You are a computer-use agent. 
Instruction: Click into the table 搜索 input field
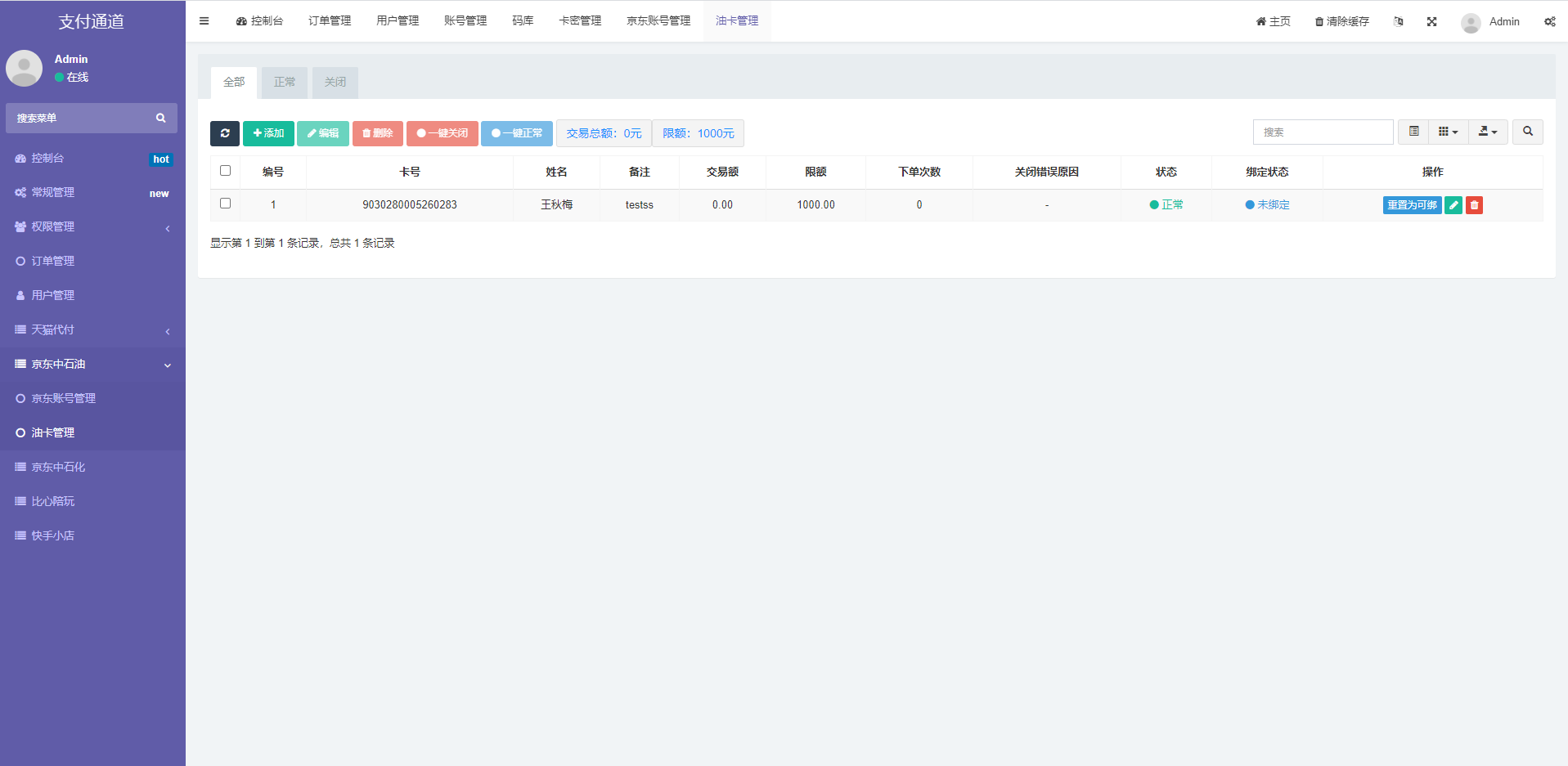pyautogui.click(x=1323, y=132)
